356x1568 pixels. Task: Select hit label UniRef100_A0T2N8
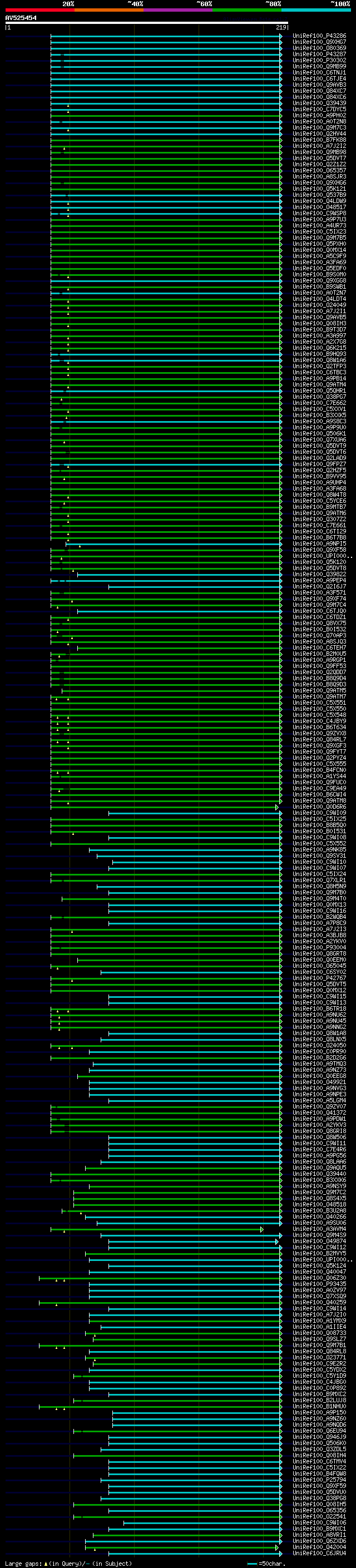(319, 121)
